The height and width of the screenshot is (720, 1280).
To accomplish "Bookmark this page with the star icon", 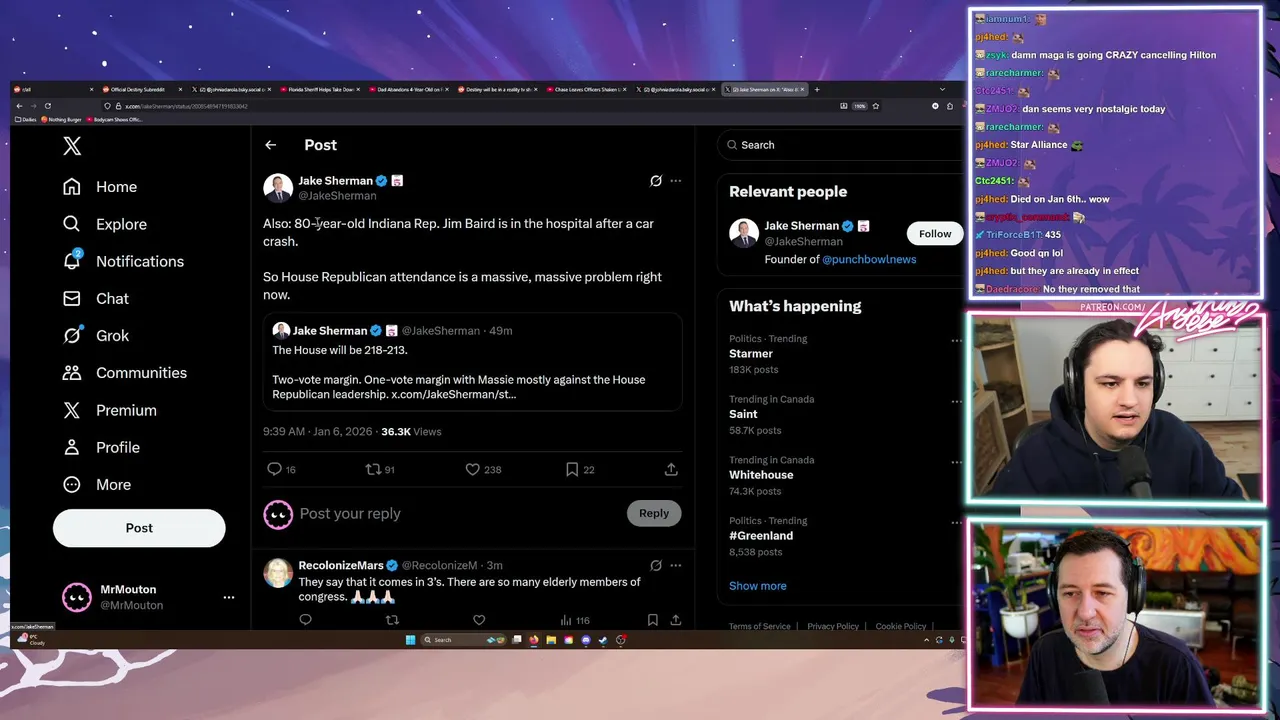I will (876, 106).
